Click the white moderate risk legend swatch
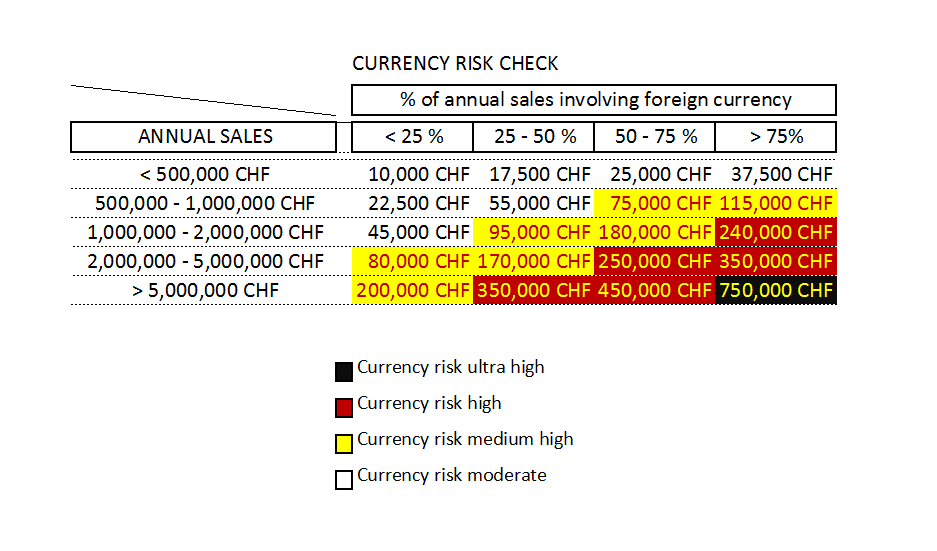This screenshot has width=937, height=551. click(x=344, y=480)
